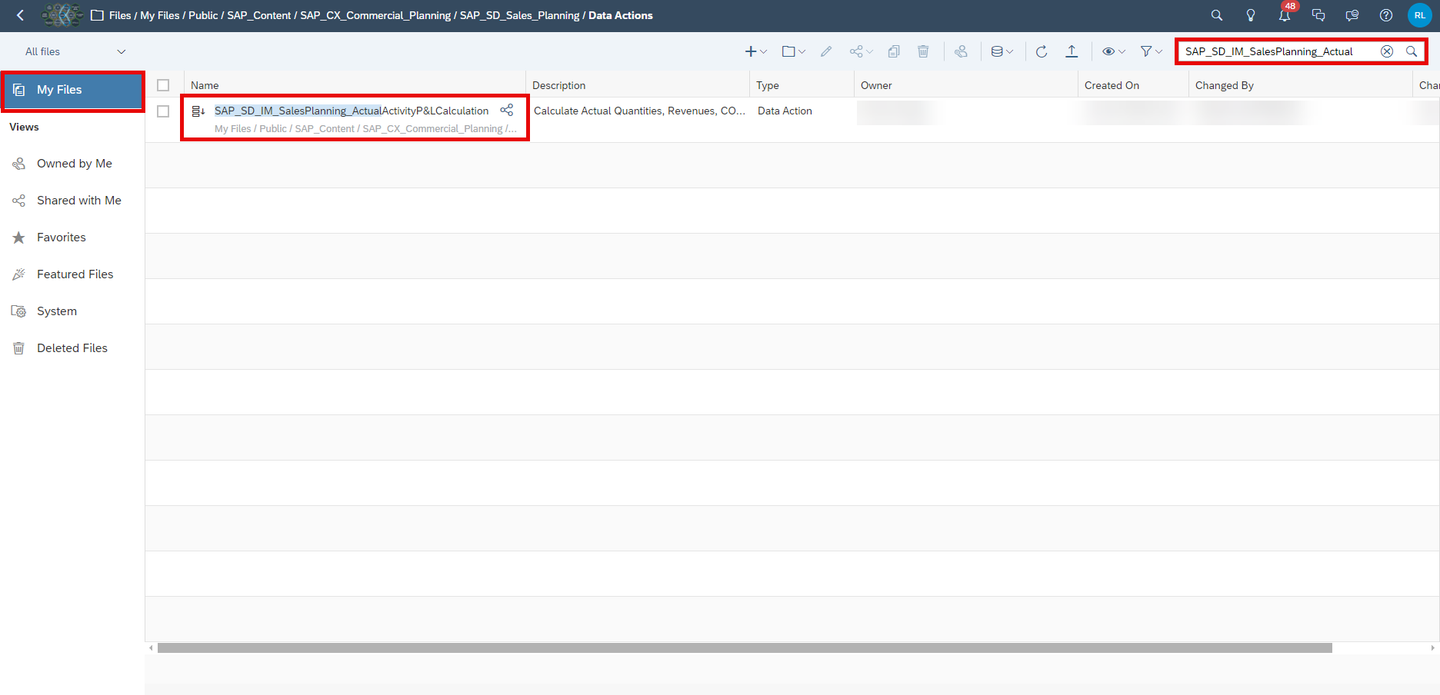Image resolution: width=1440 pixels, height=695 pixels.
Task: Click the change owner people icon
Action: click(961, 51)
